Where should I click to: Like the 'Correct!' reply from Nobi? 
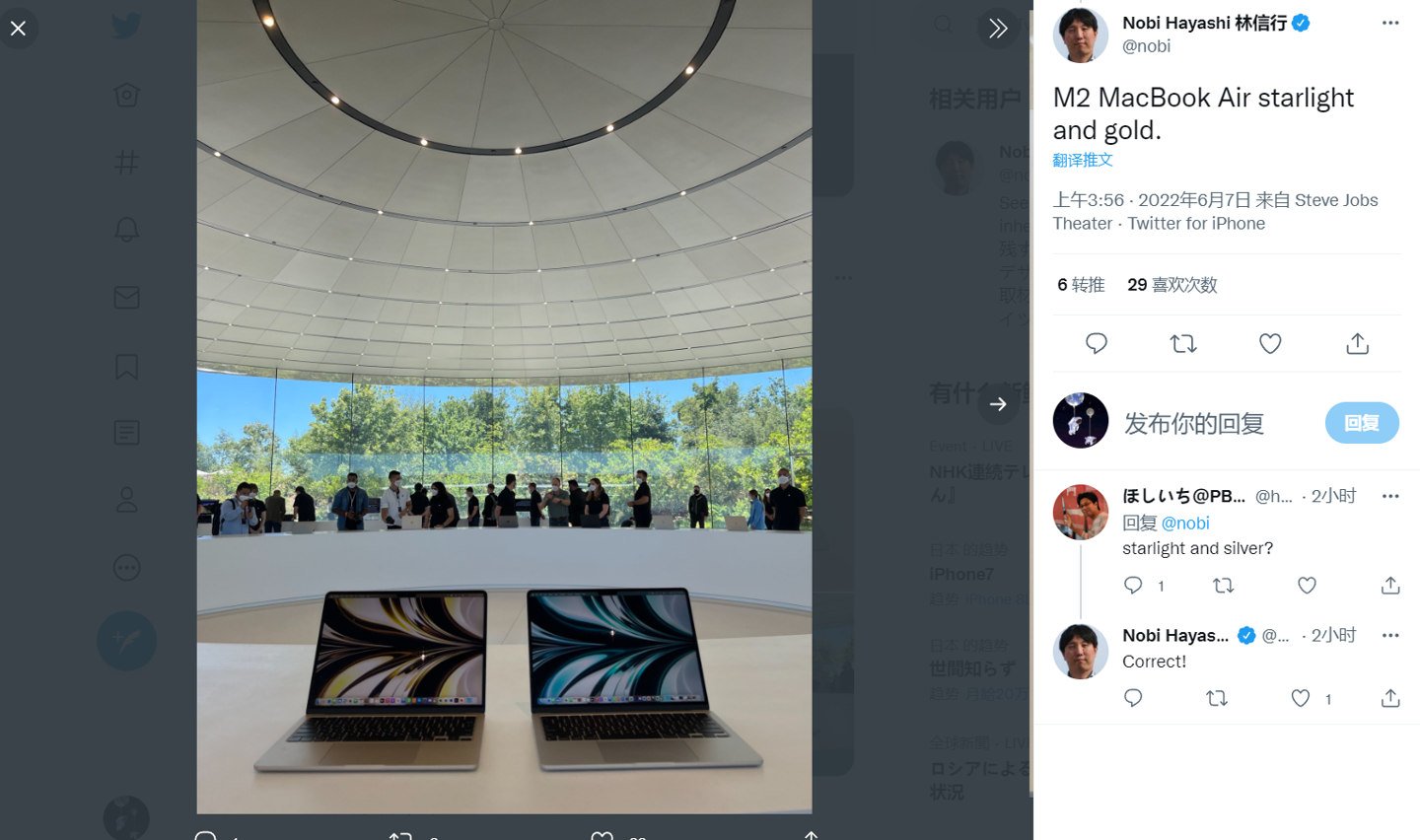coord(1301,698)
